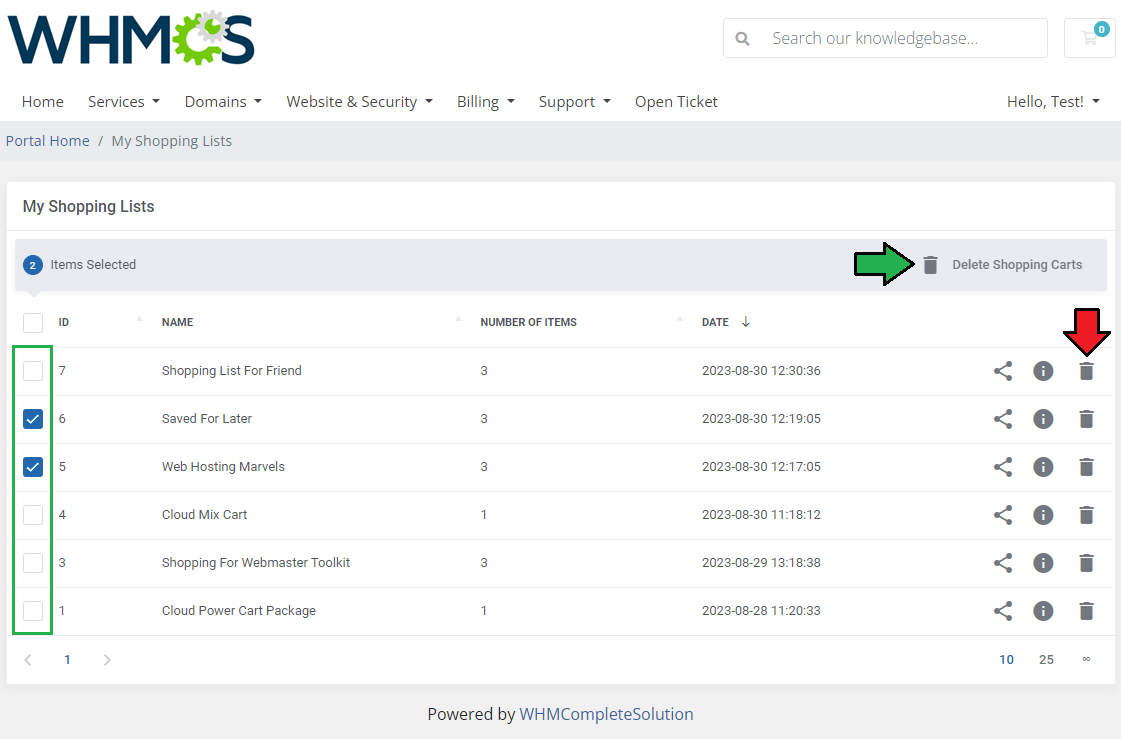Open info for Saved For Later
This screenshot has width=1121, height=739.
[1043, 419]
